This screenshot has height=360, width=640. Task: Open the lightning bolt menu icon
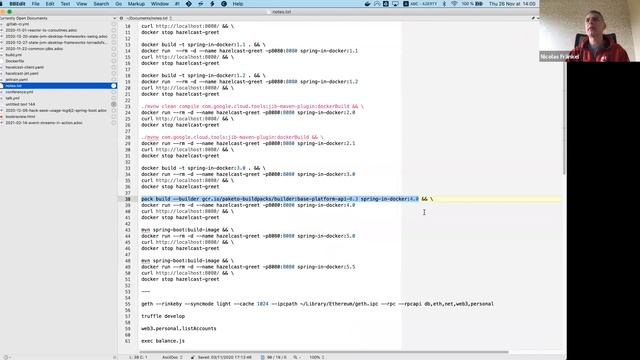point(212,4)
